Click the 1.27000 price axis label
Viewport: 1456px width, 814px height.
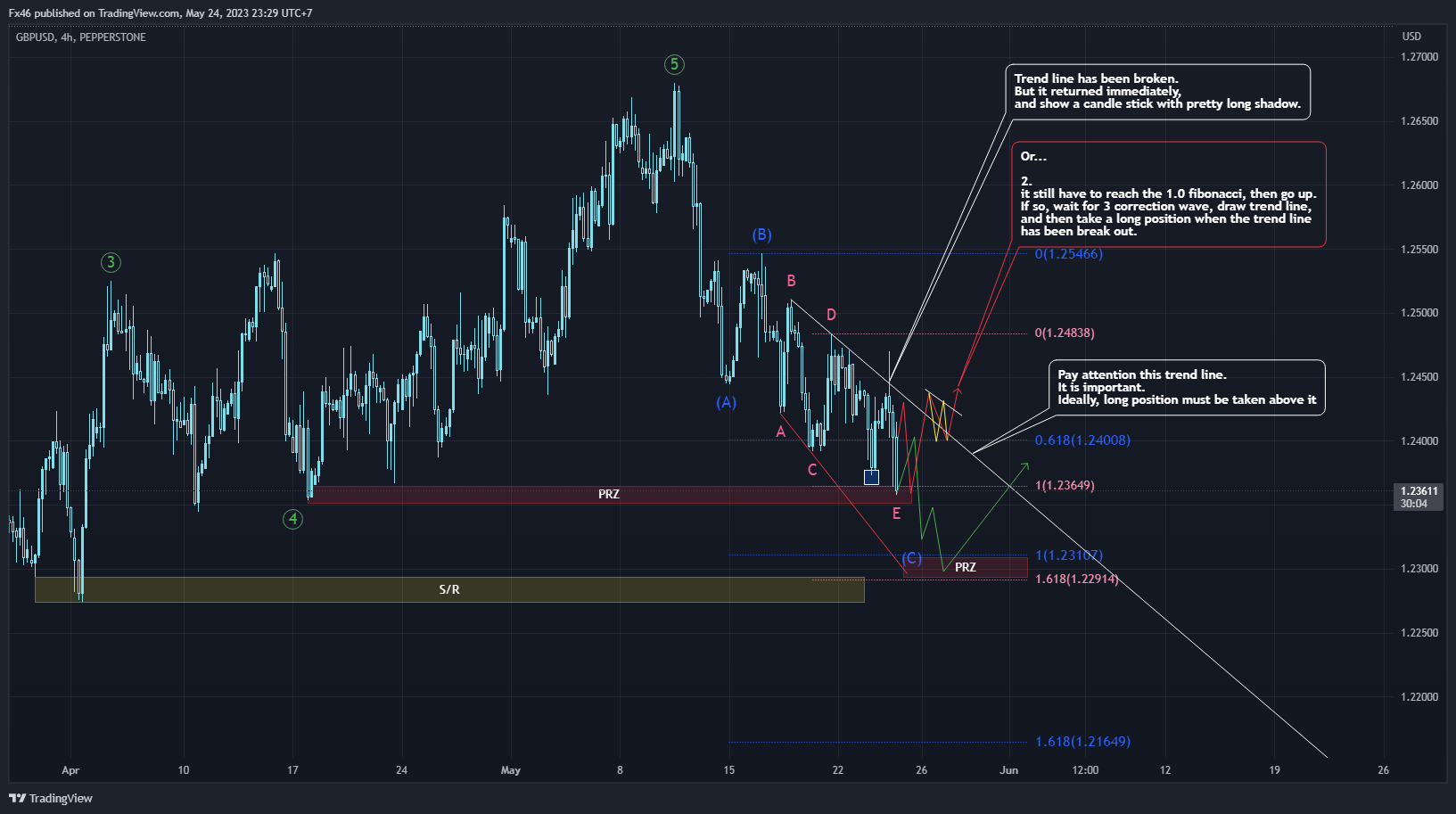(1419, 57)
